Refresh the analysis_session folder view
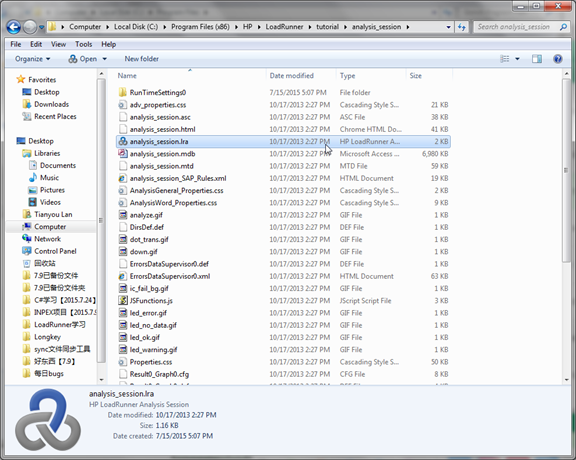 tap(462, 27)
